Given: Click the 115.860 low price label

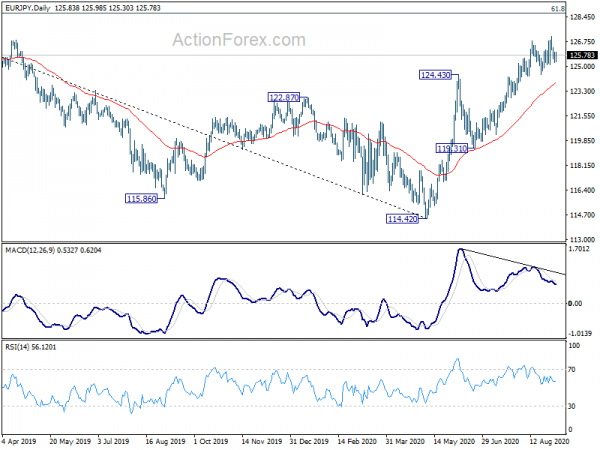Looking at the screenshot, I should click(141, 199).
